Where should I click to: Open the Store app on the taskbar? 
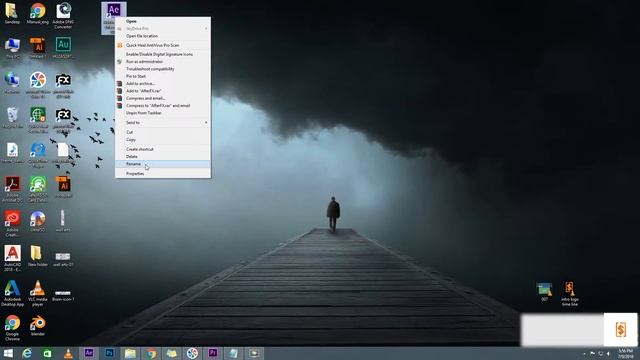coord(47,353)
